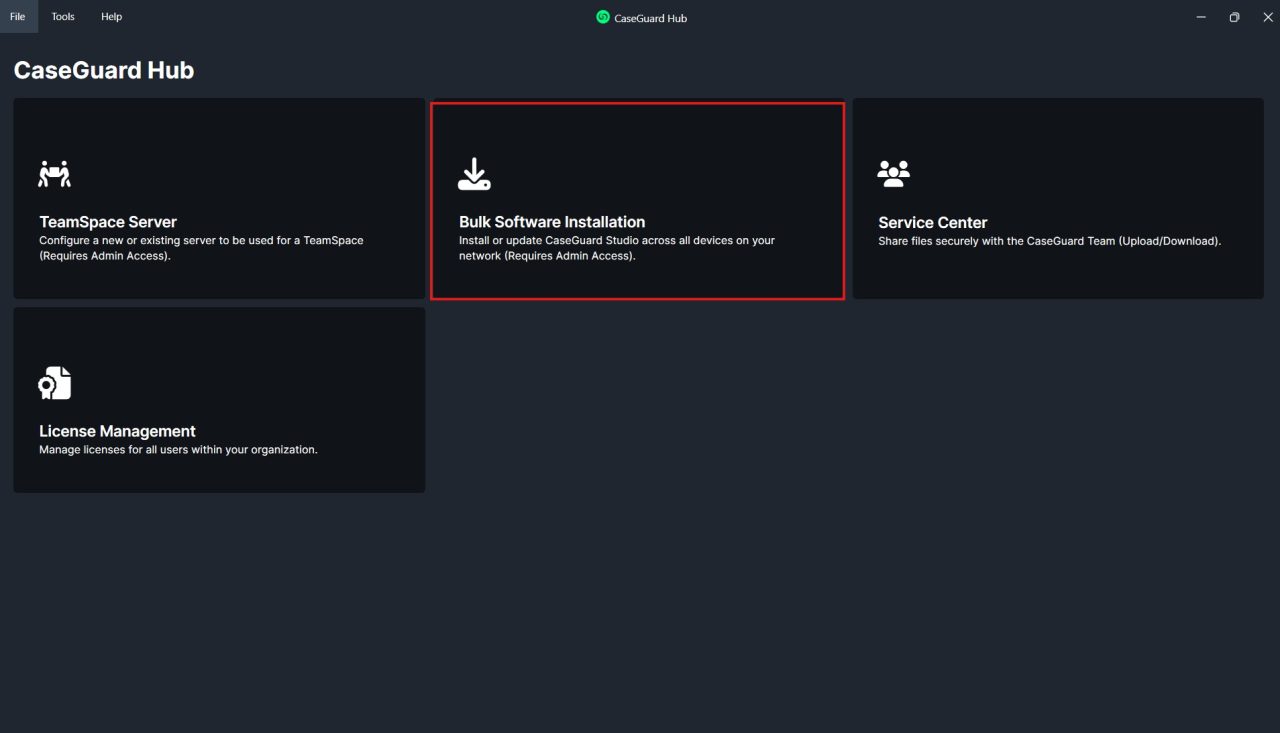Open the Help menu
The width and height of the screenshot is (1280, 733).
pos(112,16)
